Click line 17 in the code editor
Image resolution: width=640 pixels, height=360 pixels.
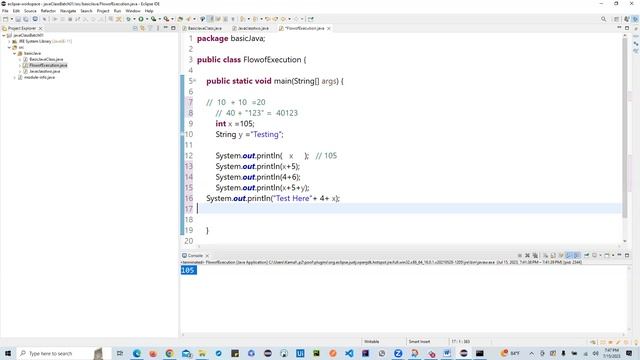click(408, 209)
